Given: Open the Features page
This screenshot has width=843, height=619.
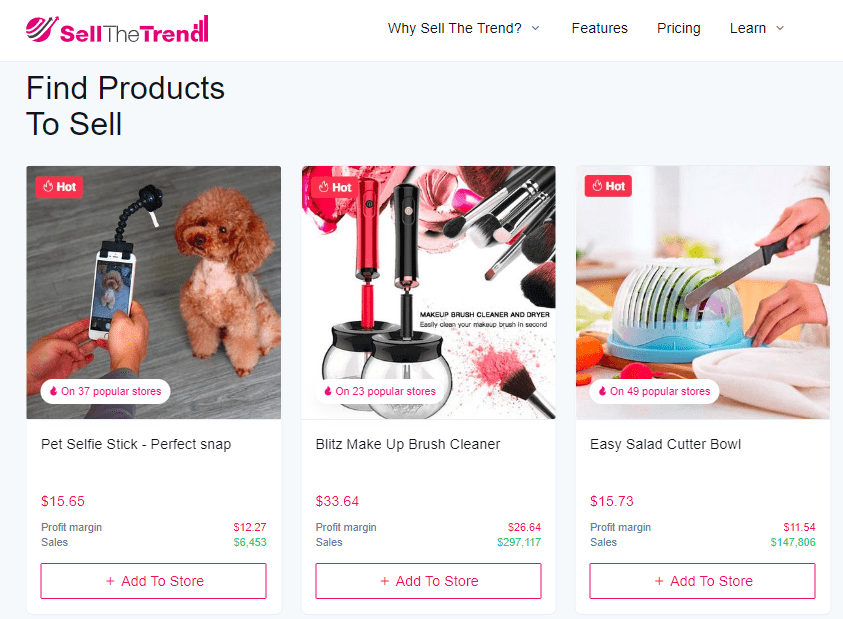Looking at the screenshot, I should 599,28.
